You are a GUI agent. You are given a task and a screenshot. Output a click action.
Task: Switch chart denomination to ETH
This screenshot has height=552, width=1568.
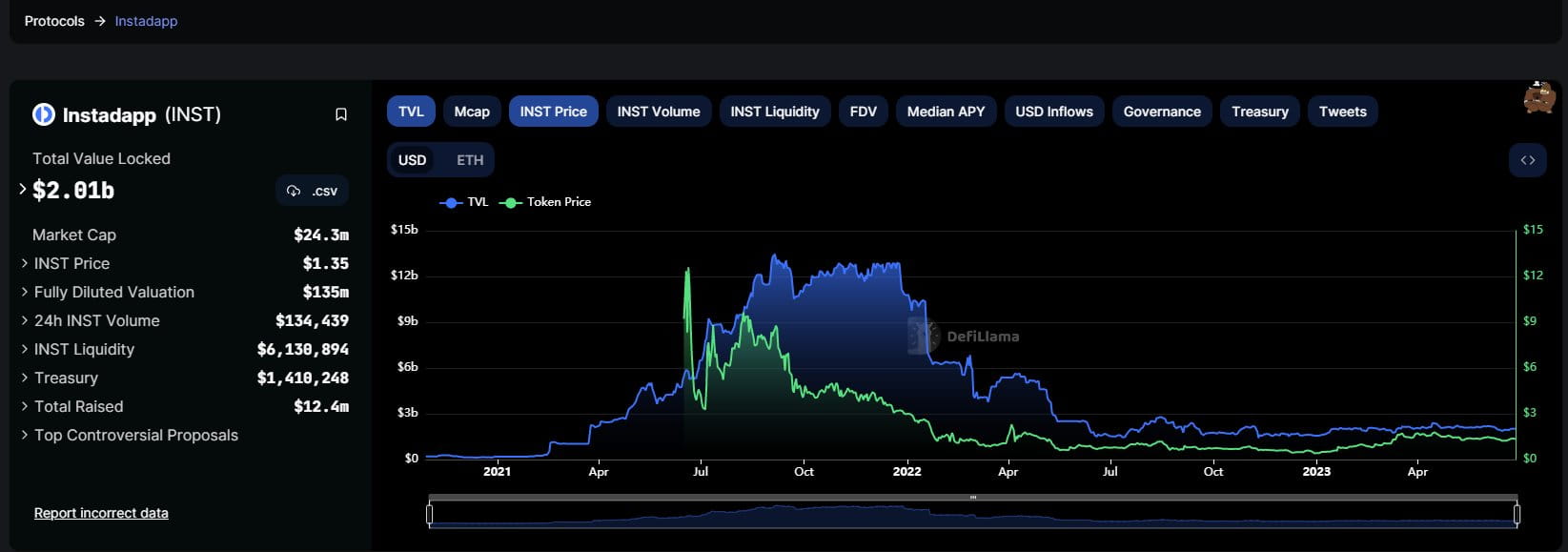tap(470, 160)
